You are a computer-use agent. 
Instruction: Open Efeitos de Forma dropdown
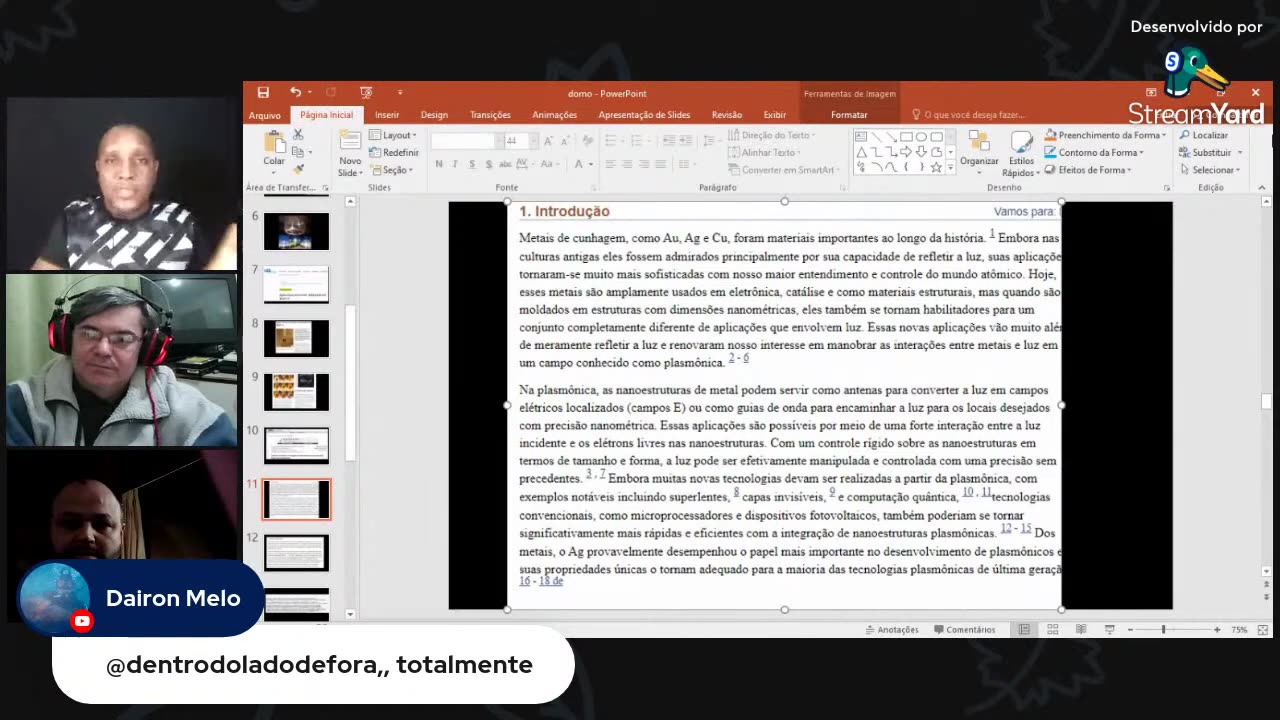1088,170
